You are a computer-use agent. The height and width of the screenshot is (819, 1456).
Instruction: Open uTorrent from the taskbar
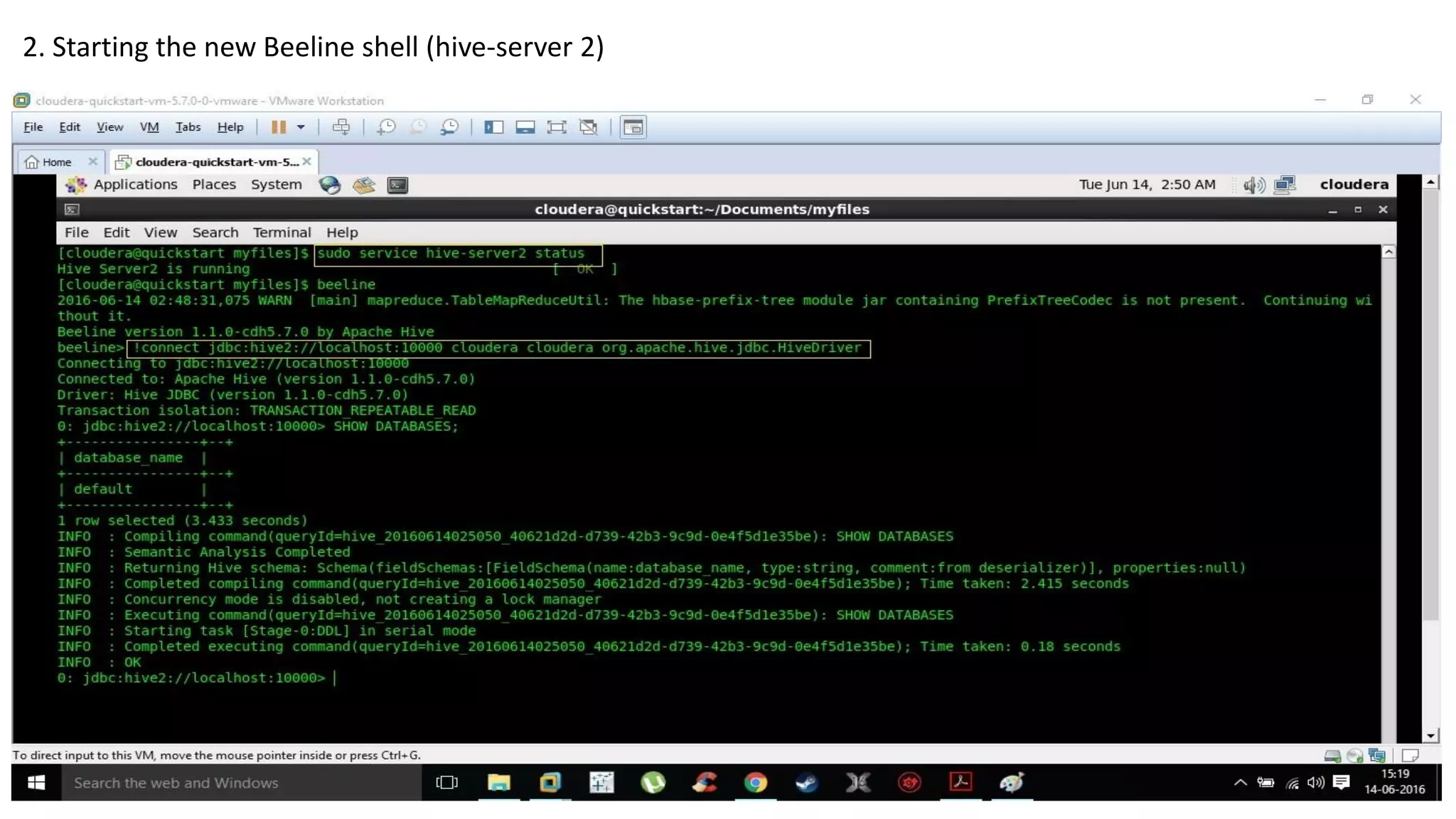click(653, 783)
